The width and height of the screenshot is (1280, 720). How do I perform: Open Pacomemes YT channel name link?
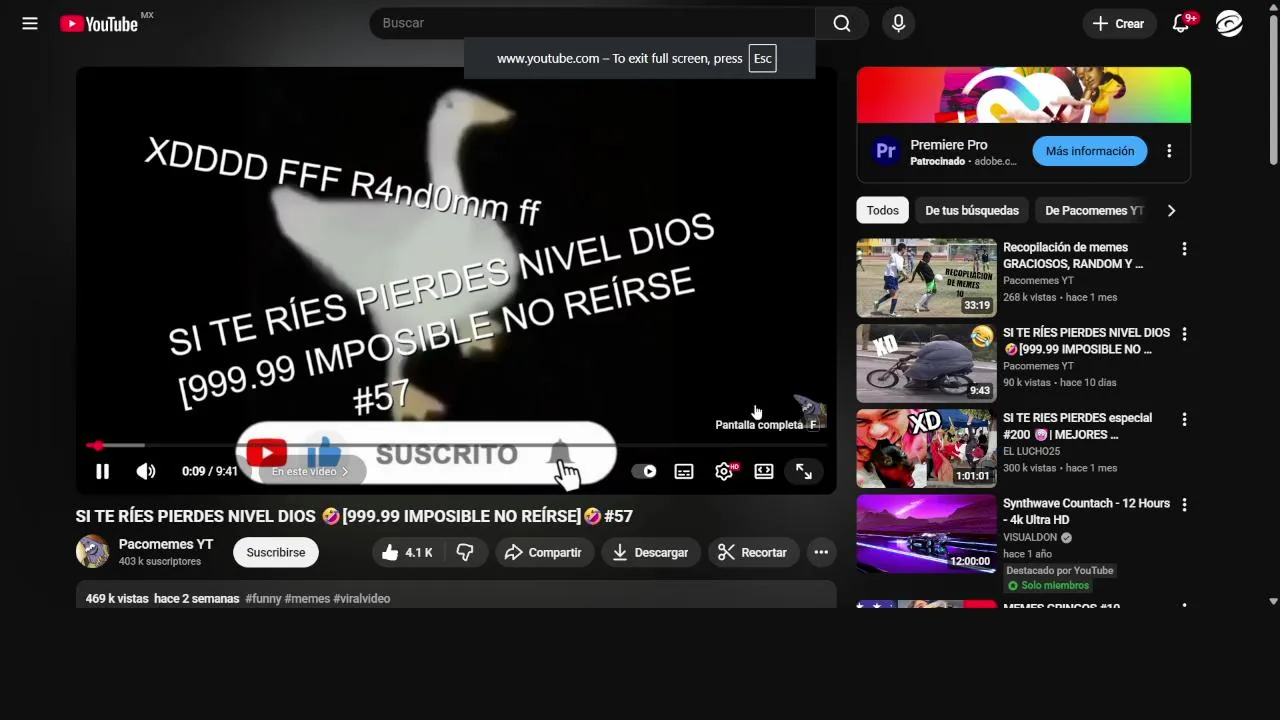tap(166, 544)
